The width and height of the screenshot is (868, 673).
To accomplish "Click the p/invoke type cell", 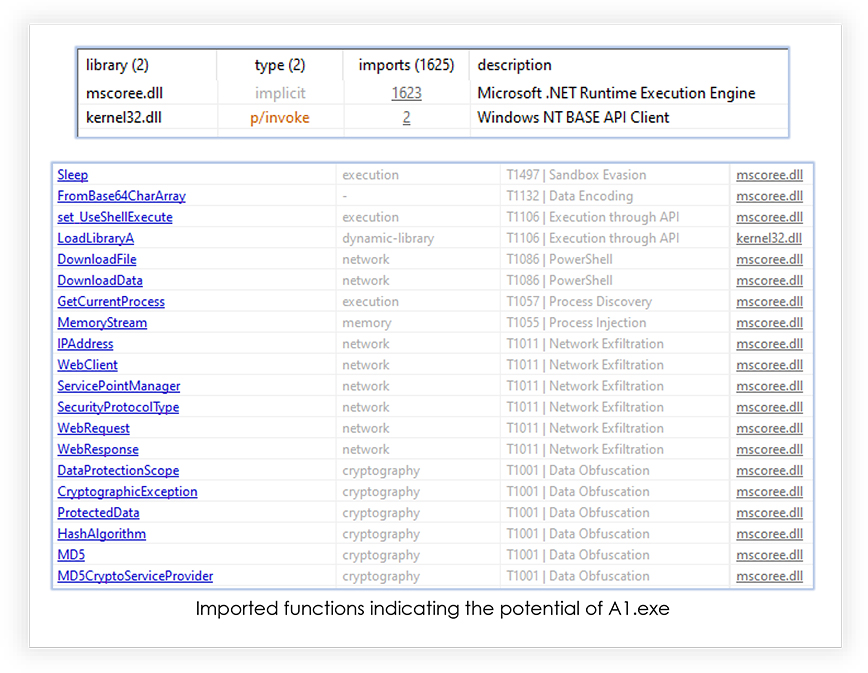I will (280, 117).
